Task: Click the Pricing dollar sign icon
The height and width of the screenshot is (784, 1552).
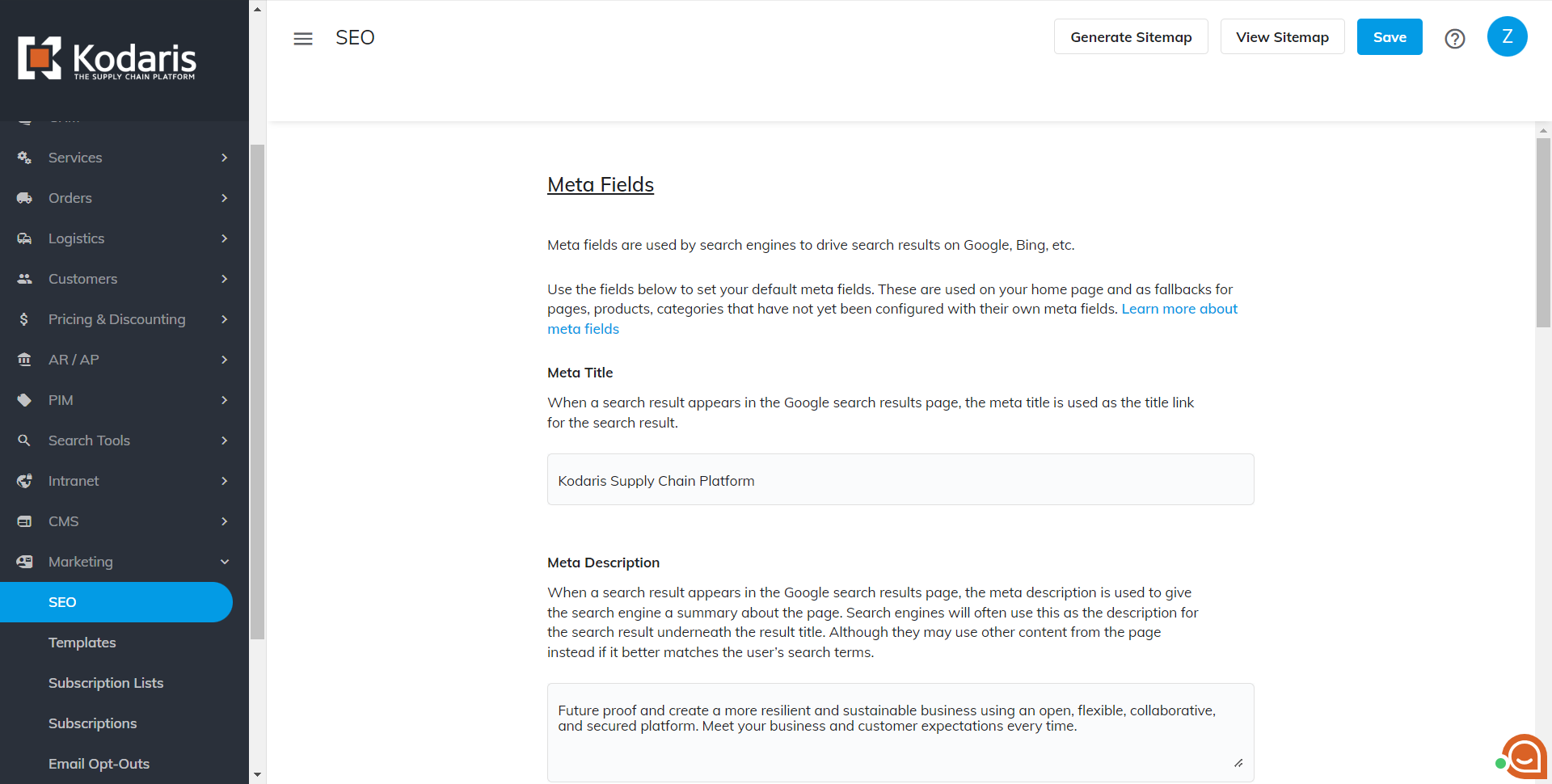Action: coord(24,319)
